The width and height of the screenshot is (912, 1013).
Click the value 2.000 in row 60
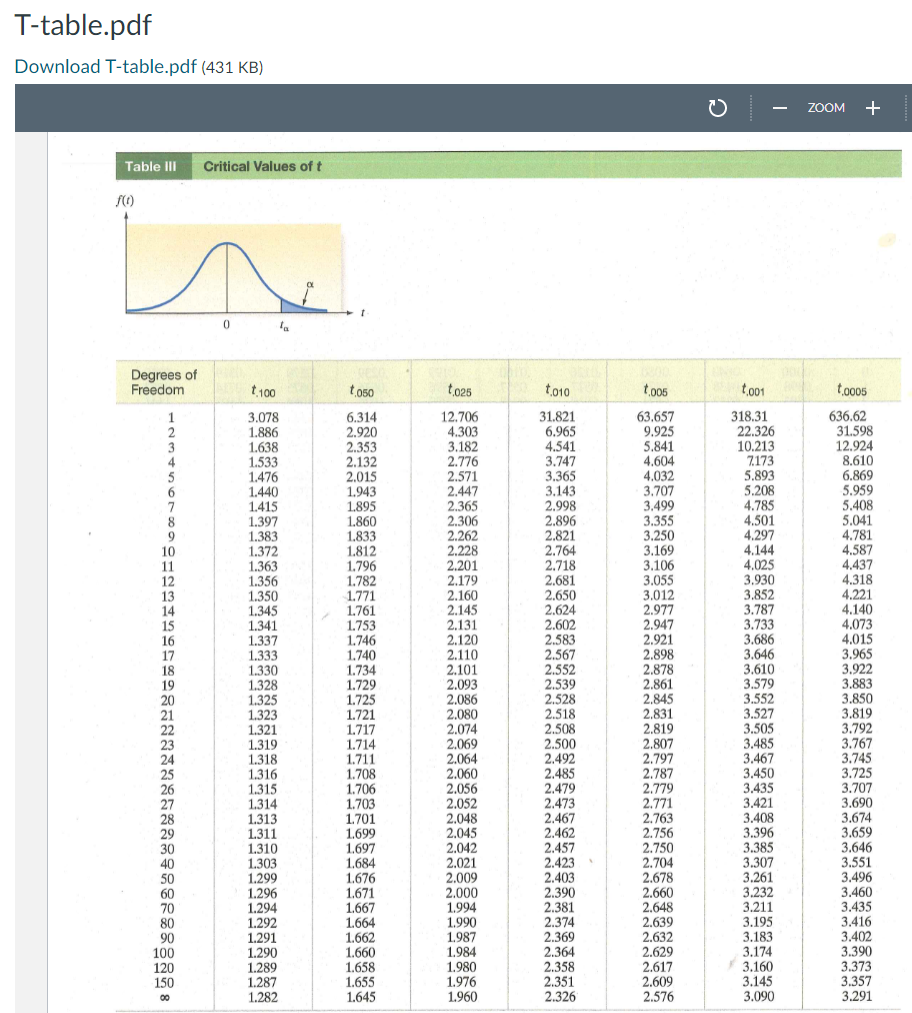462,893
